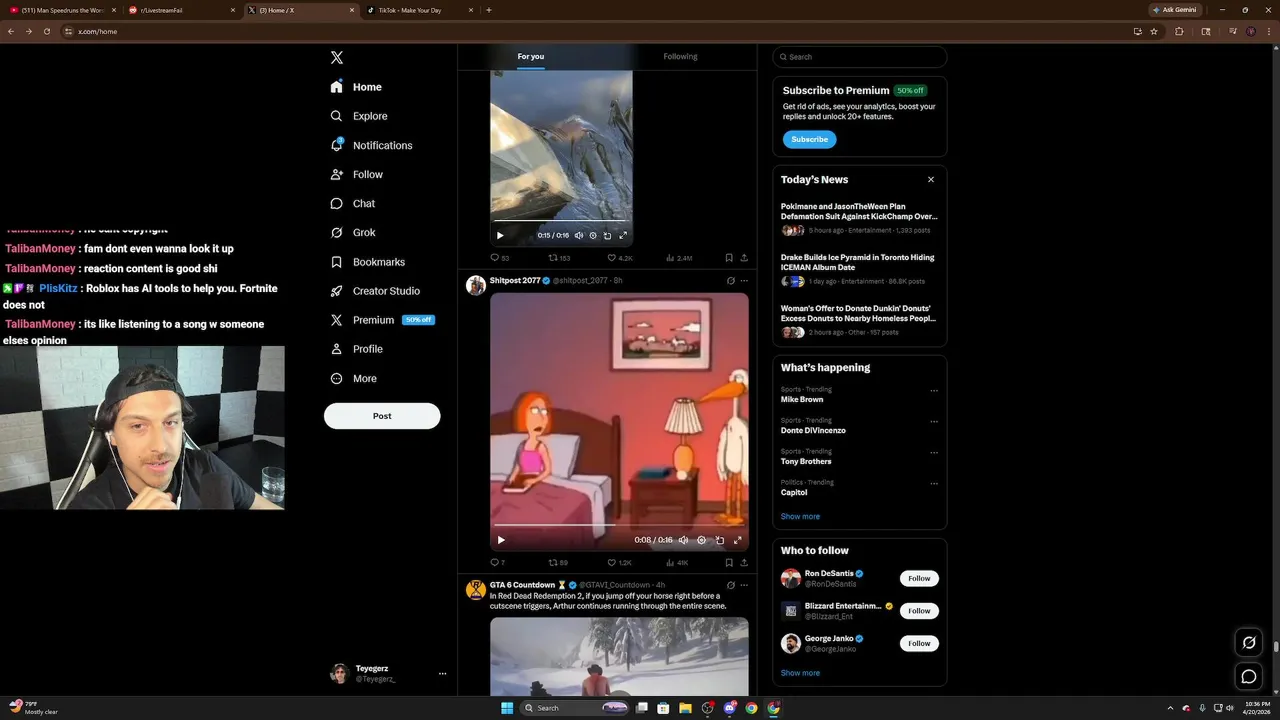Image resolution: width=1280 pixels, height=720 pixels.
Task: Fullscreen the Shitpost 2077 video
Action: pyautogui.click(x=738, y=540)
